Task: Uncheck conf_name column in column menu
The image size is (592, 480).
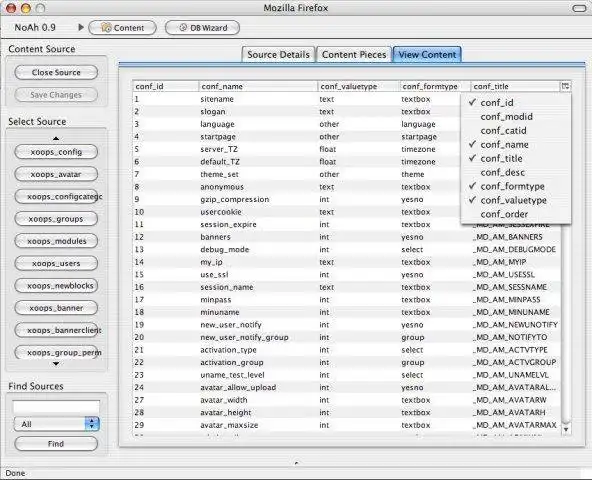Action: (x=516, y=144)
